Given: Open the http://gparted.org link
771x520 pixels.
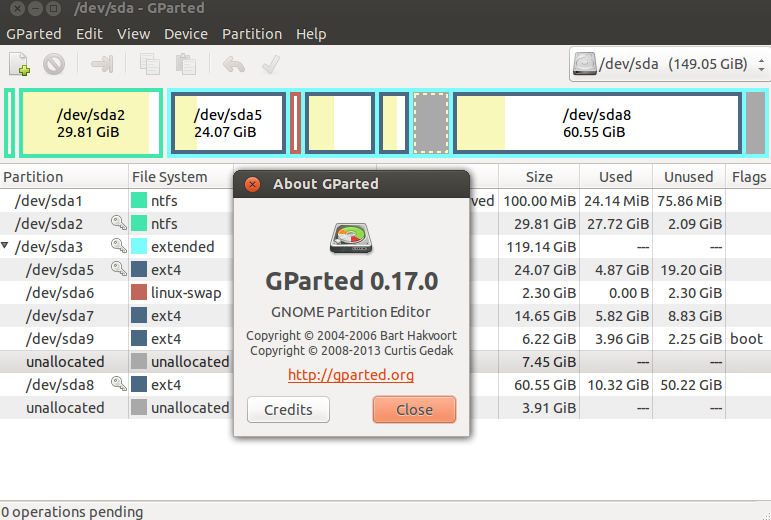Looking at the screenshot, I should tap(351, 375).
